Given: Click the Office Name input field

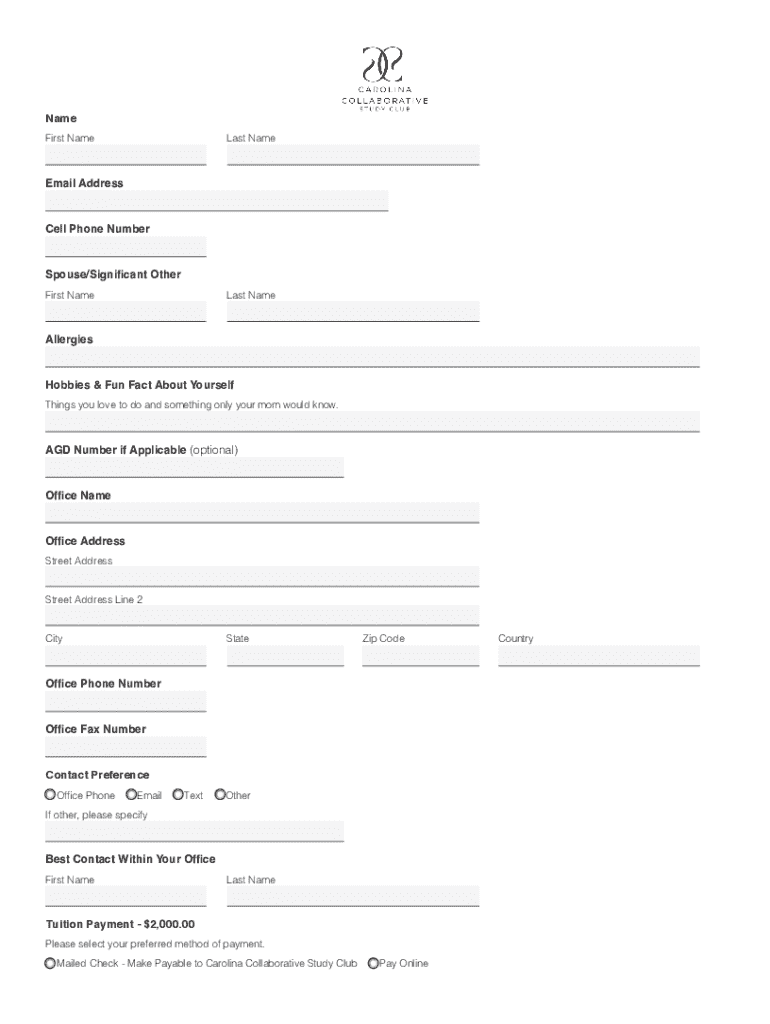Looking at the screenshot, I should point(262,513).
